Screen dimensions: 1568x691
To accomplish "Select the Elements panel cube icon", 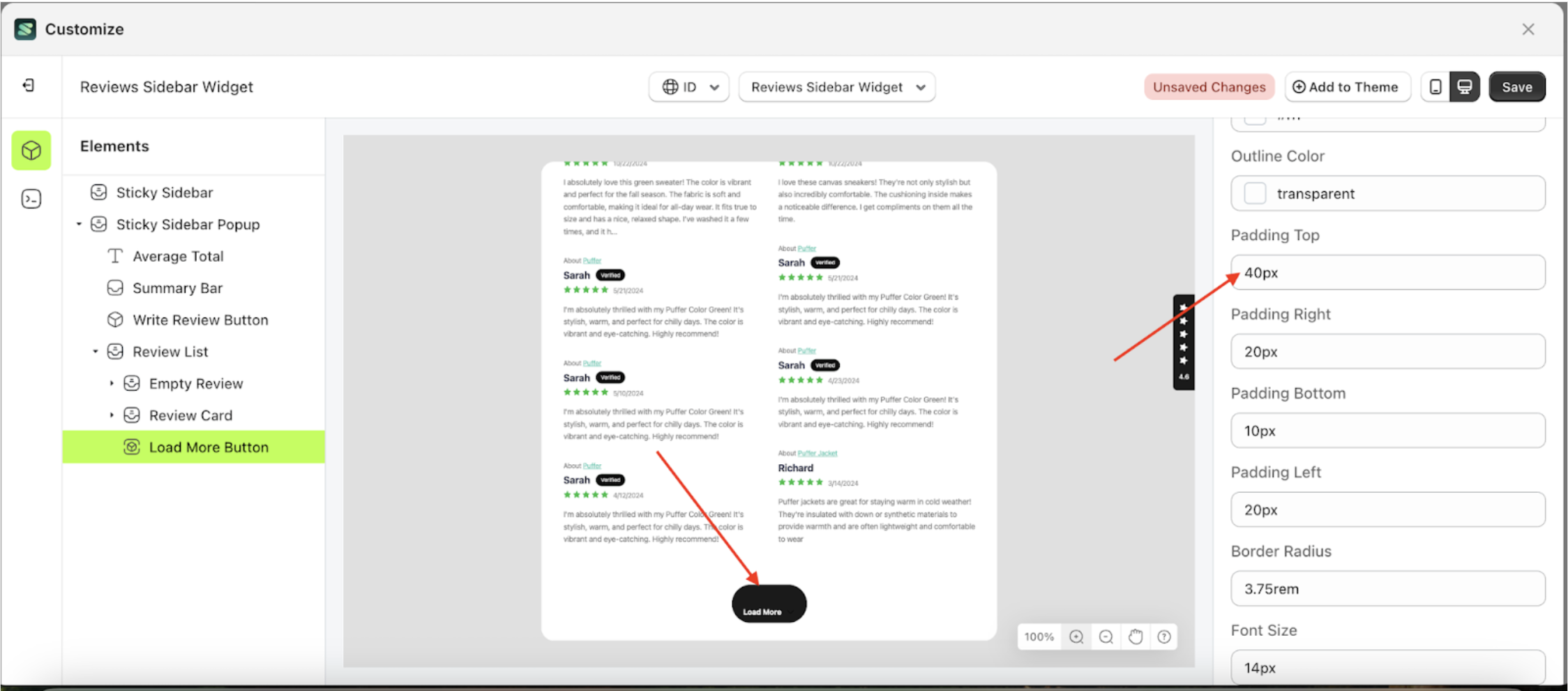I will pos(31,150).
